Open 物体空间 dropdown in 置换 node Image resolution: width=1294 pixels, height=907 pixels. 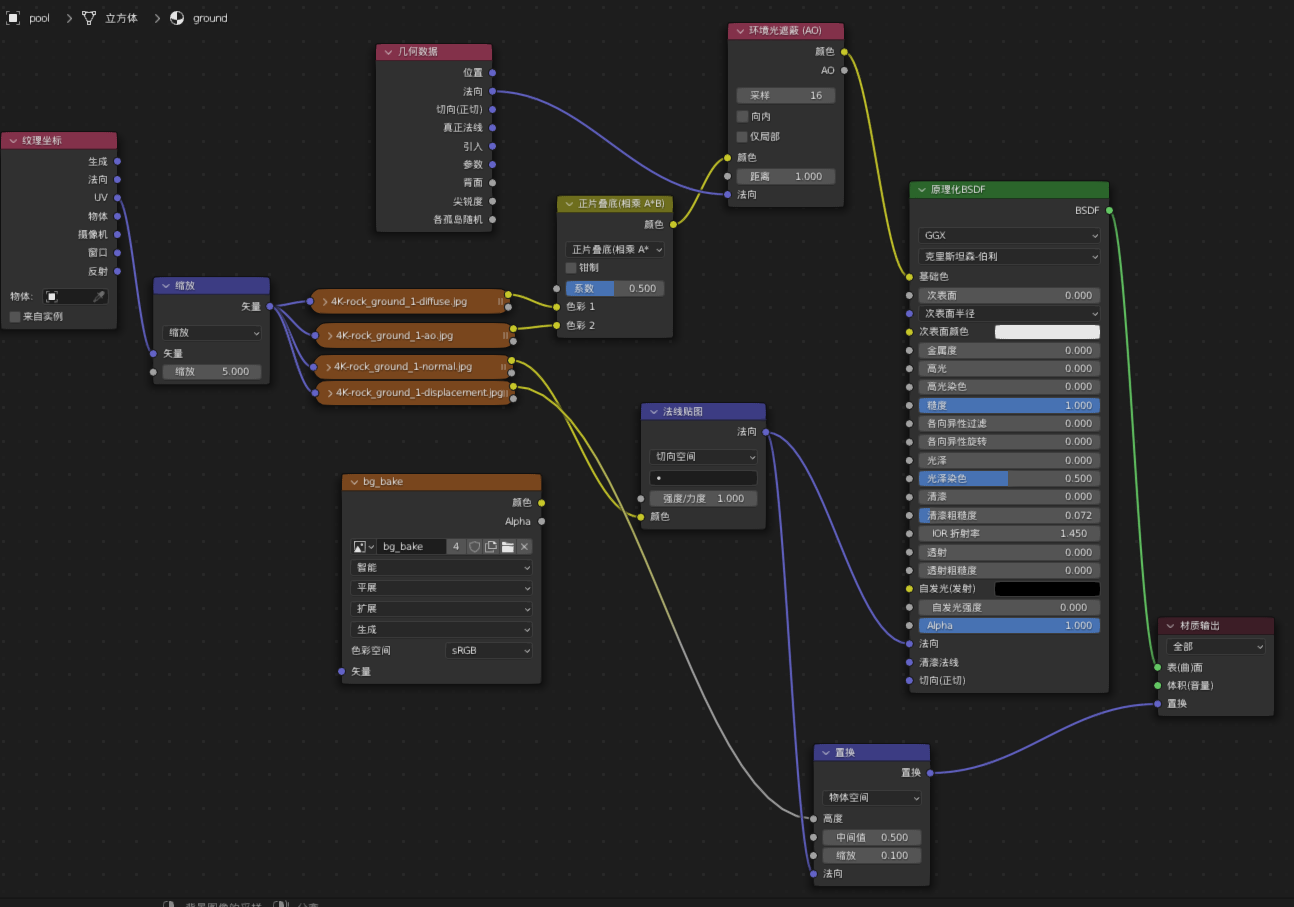(x=871, y=798)
